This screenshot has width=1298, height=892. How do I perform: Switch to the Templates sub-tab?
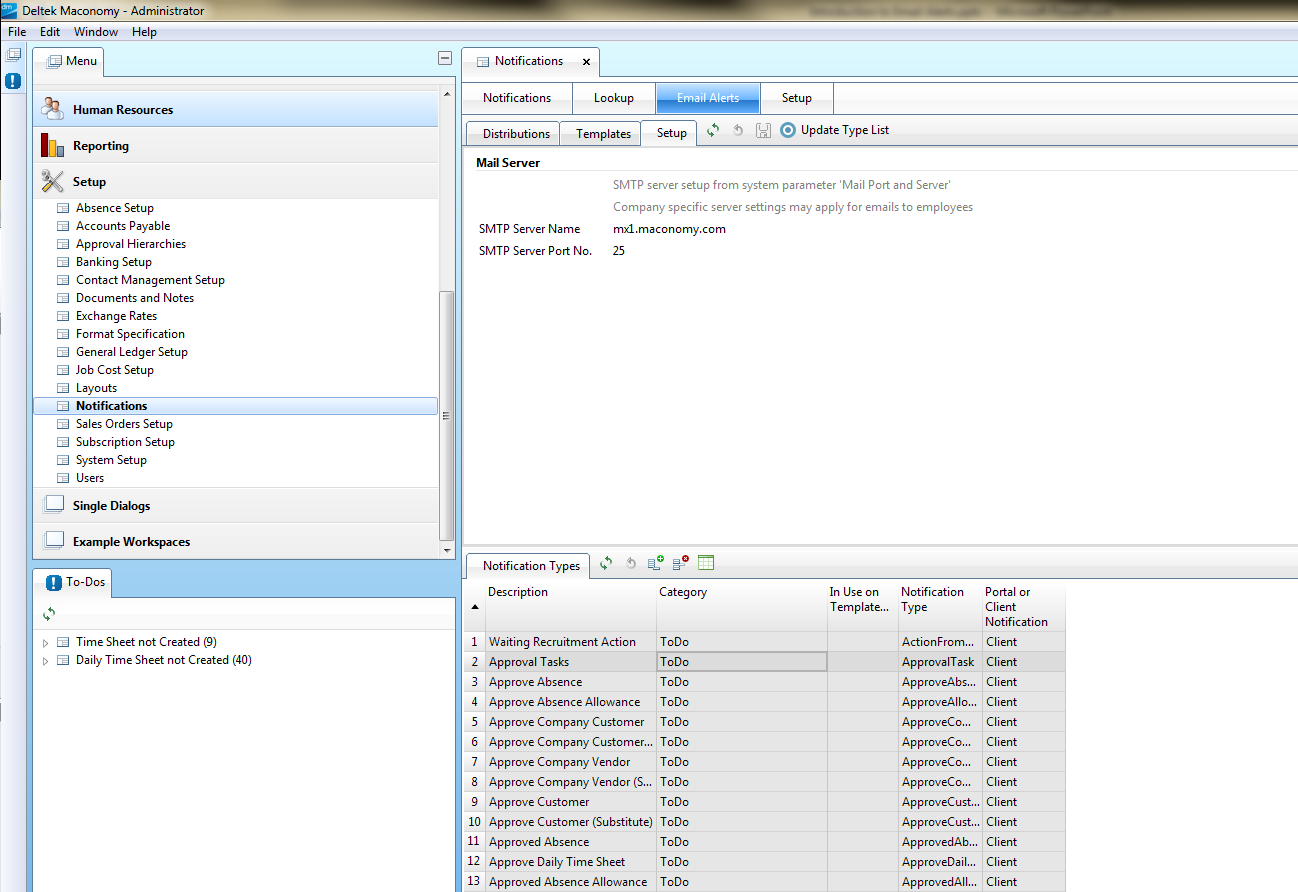pos(603,134)
